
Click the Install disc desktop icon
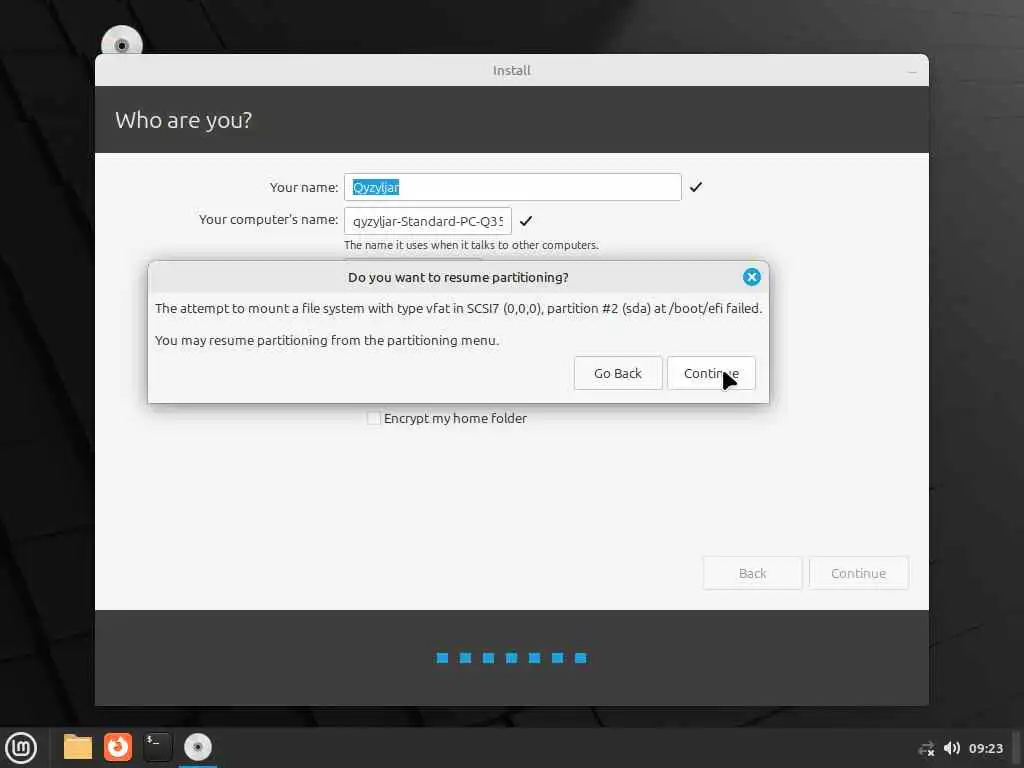[x=122, y=40]
